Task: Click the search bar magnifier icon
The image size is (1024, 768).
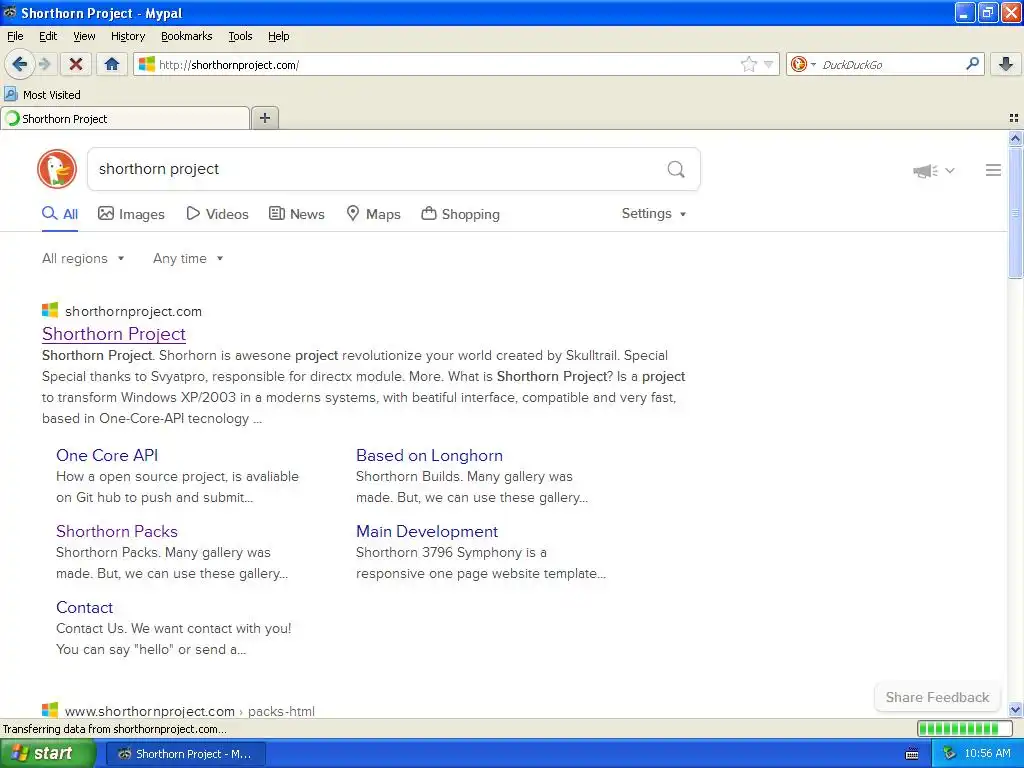Action: click(x=972, y=63)
